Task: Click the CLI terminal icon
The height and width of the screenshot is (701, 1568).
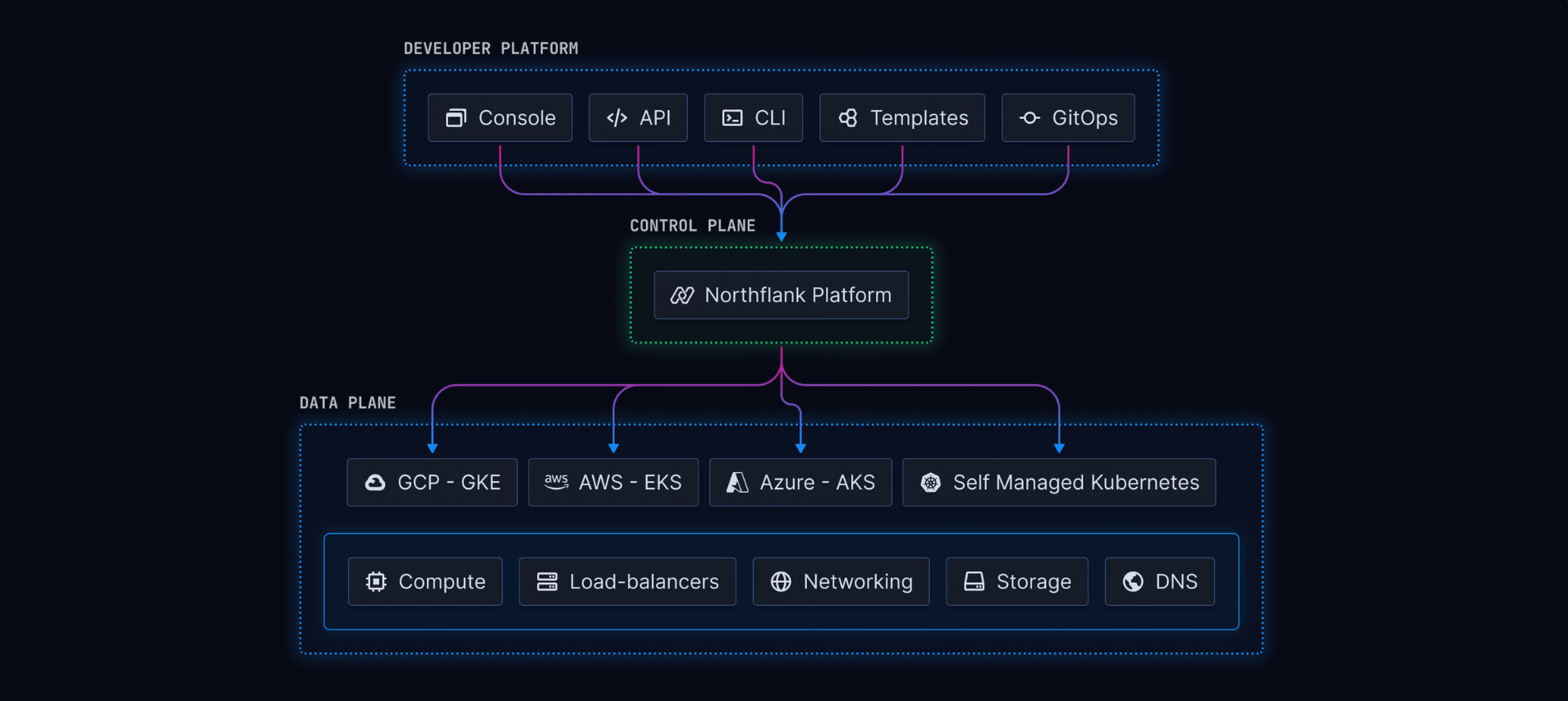Action: pos(732,118)
